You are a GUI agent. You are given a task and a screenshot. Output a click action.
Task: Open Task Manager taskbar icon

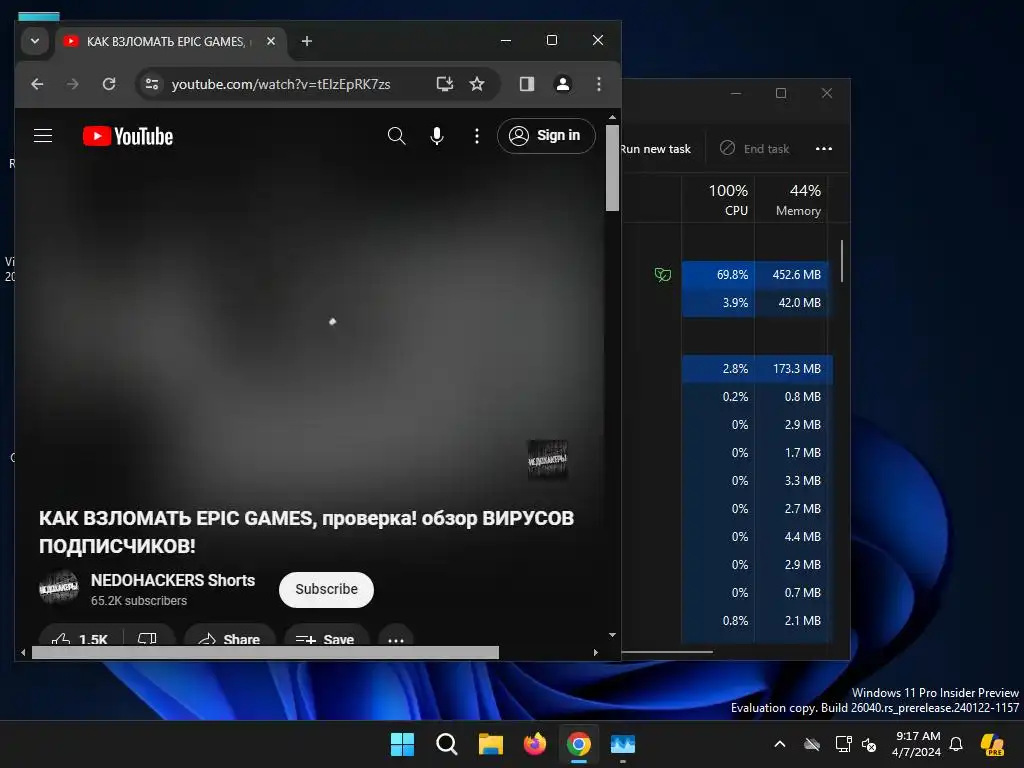point(623,744)
